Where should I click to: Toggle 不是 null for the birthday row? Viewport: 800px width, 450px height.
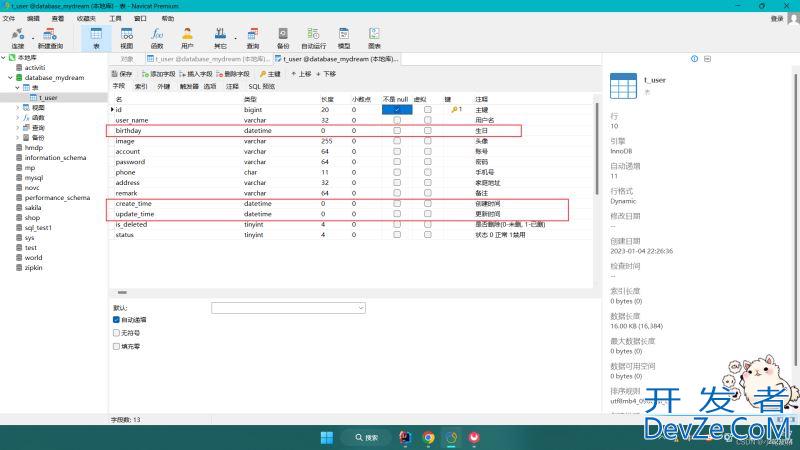397,131
